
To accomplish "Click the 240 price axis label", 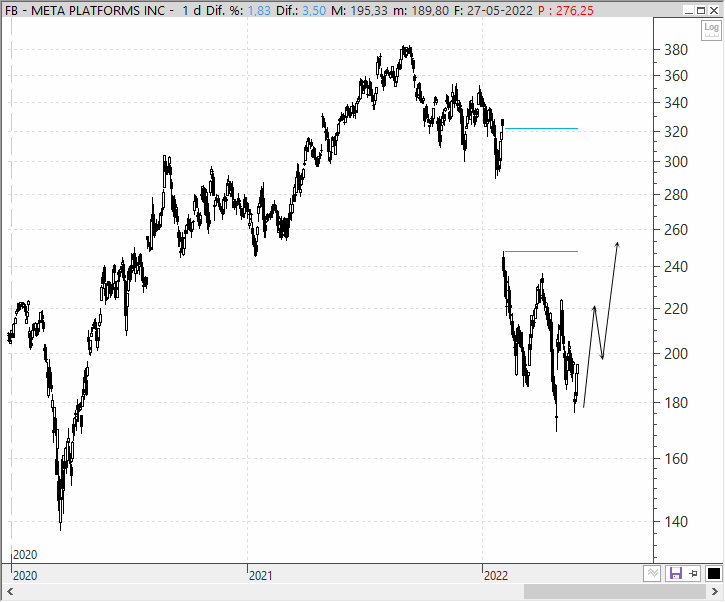I will tap(676, 267).
